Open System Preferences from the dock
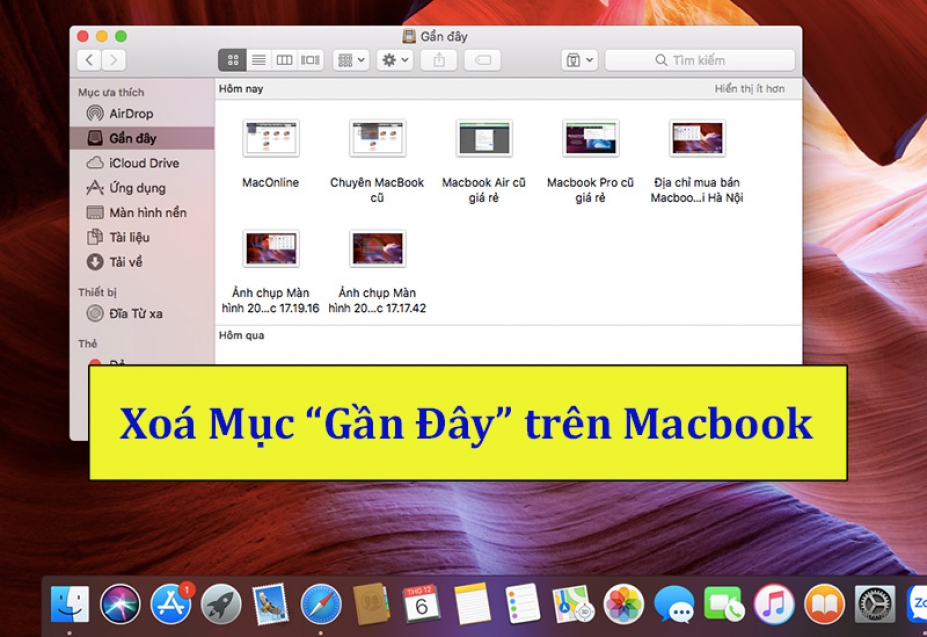Viewport: 927px width, 637px height. pos(875,604)
